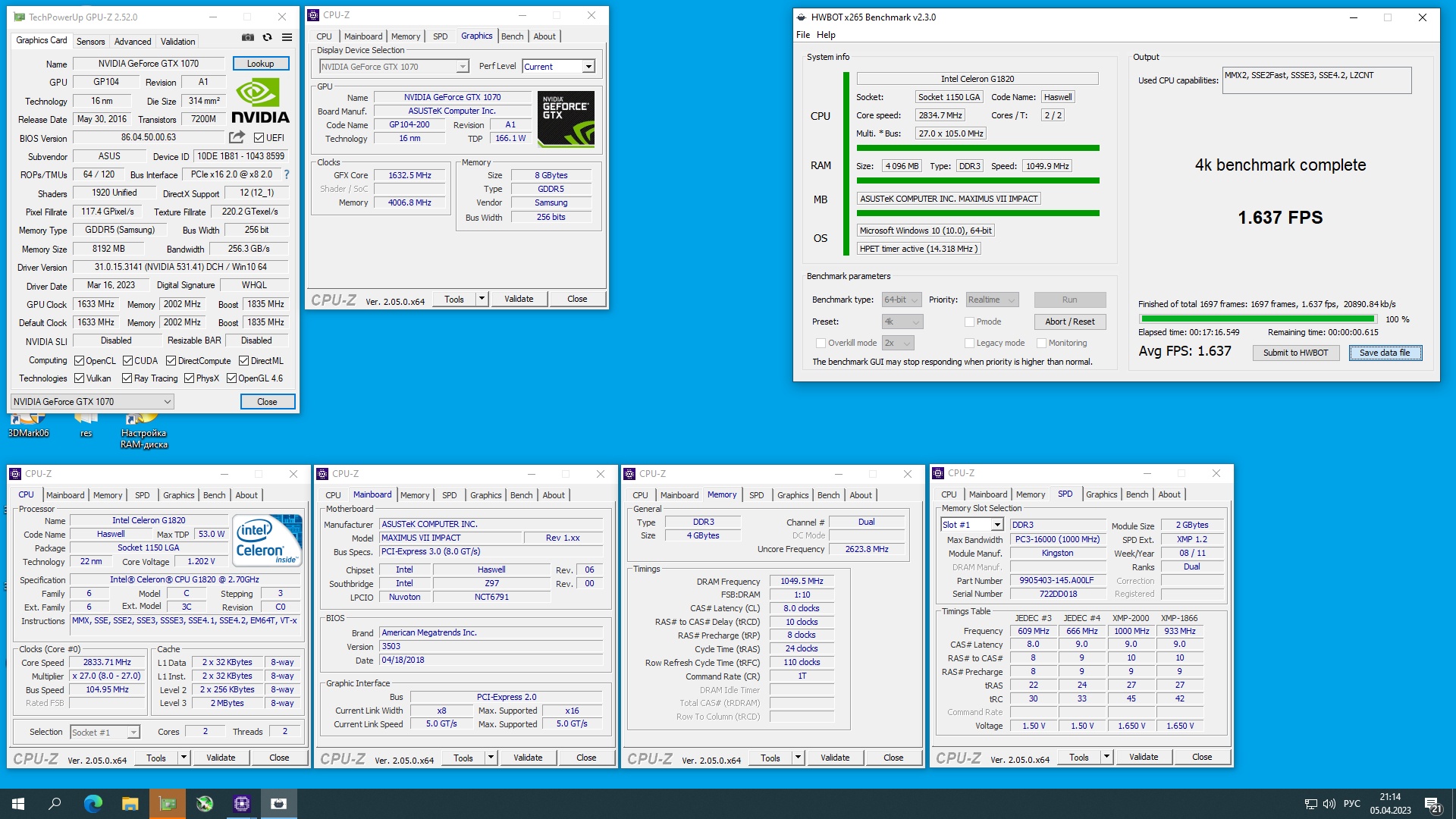Click Validate in the CPU-Z SPD window
The width and height of the screenshot is (1456, 819).
click(1143, 757)
